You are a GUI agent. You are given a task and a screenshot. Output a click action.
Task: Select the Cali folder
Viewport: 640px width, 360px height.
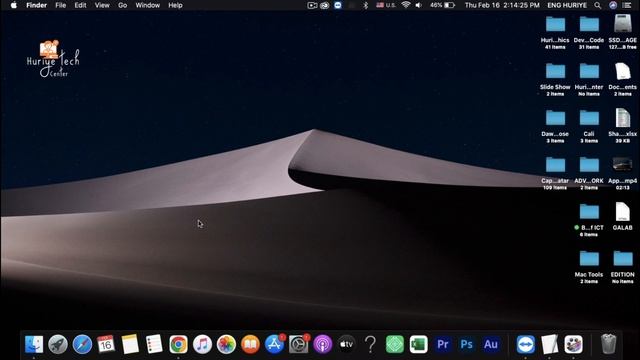pyautogui.click(x=589, y=118)
